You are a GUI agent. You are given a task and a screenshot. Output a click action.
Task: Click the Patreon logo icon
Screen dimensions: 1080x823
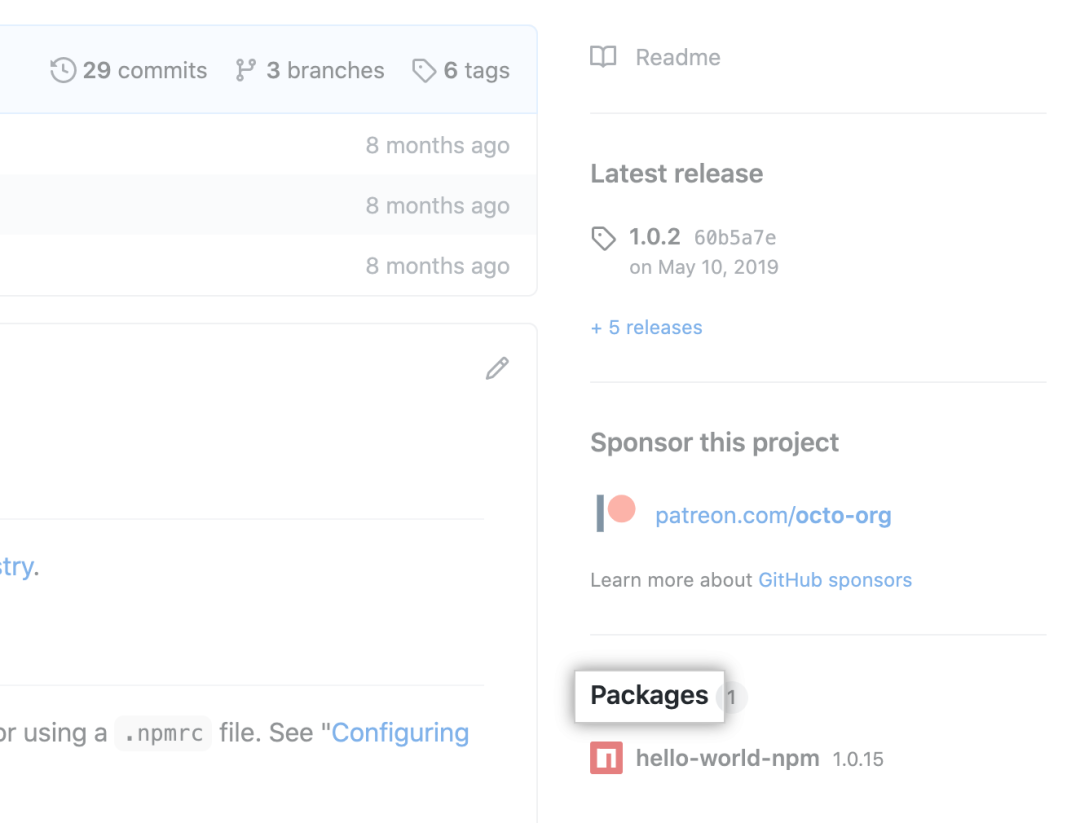(x=616, y=513)
